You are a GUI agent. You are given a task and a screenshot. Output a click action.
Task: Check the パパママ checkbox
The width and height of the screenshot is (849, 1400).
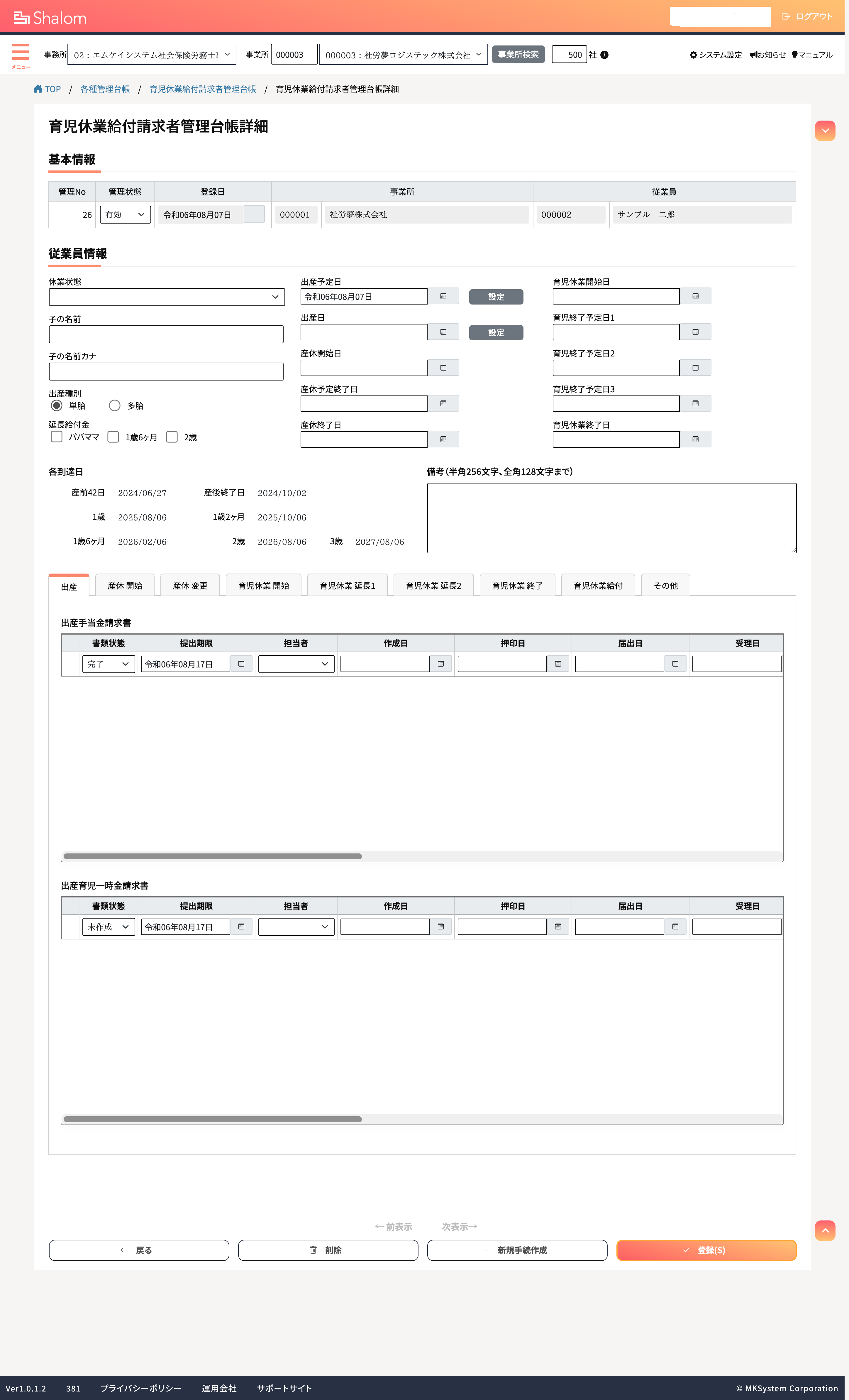coord(57,437)
